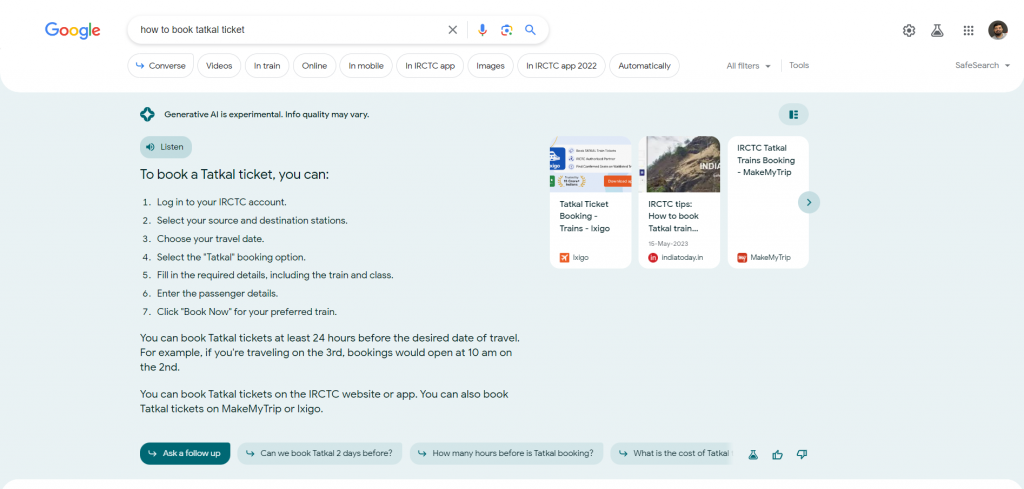This screenshot has height=489, width=1024.
Task: Play the Listen audio for answer
Action: tap(166, 147)
